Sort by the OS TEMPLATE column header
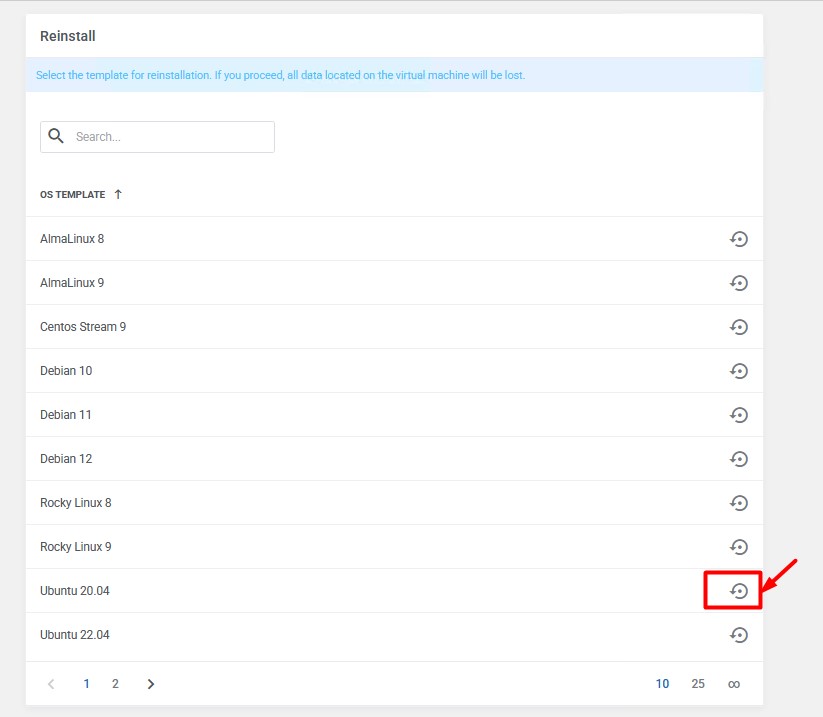This screenshot has height=717, width=823. coord(72,195)
